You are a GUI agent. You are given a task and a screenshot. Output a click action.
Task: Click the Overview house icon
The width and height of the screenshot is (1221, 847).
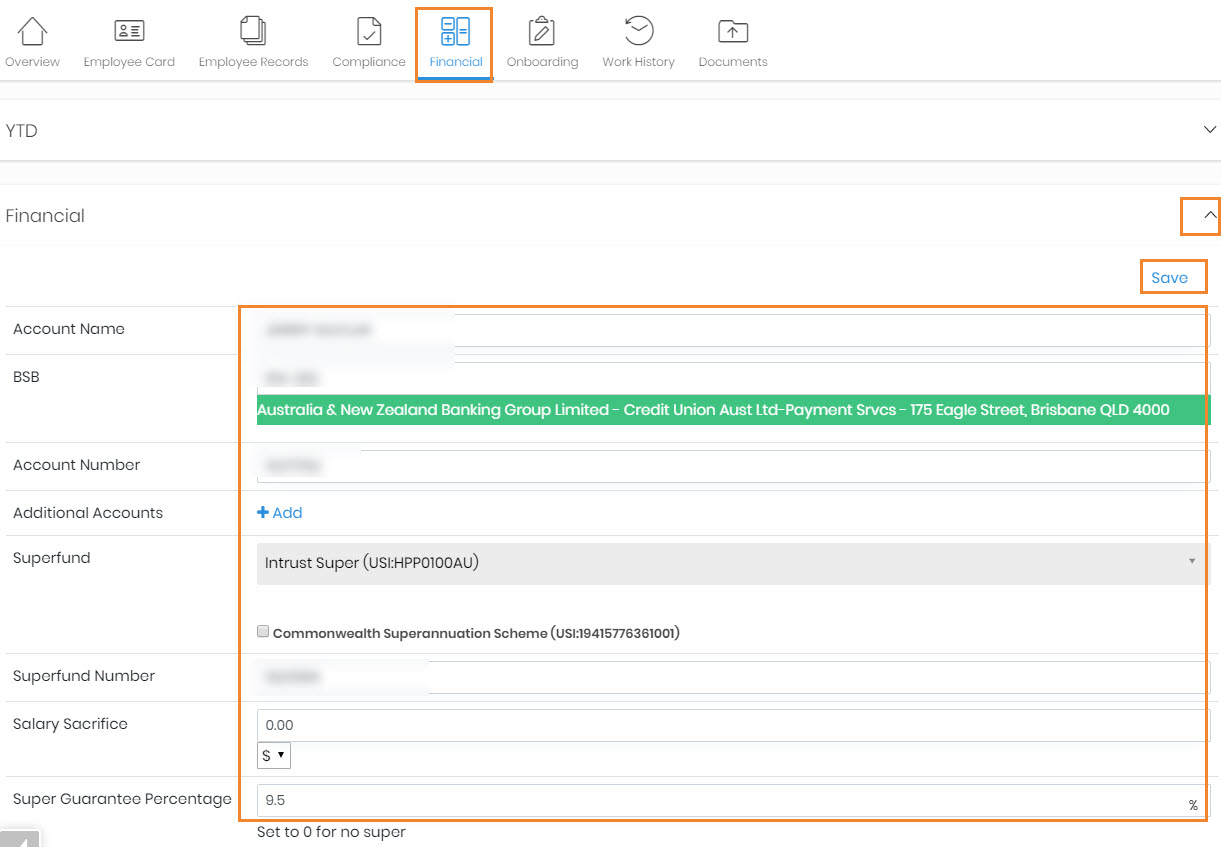(x=32, y=31)
